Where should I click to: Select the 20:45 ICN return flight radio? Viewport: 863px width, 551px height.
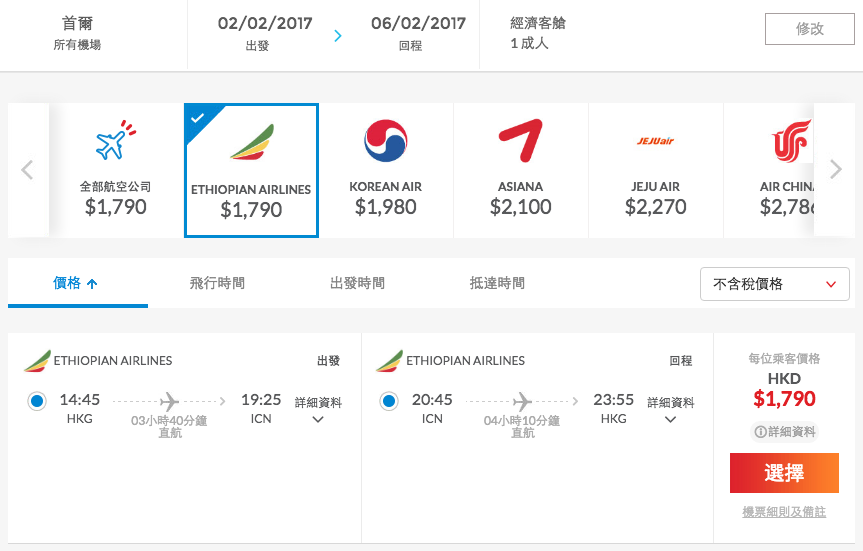(x=389, y=401)
